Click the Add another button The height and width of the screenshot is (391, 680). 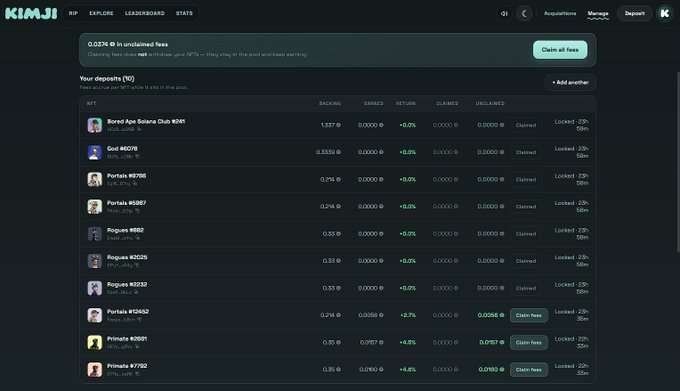coord(570,82)
